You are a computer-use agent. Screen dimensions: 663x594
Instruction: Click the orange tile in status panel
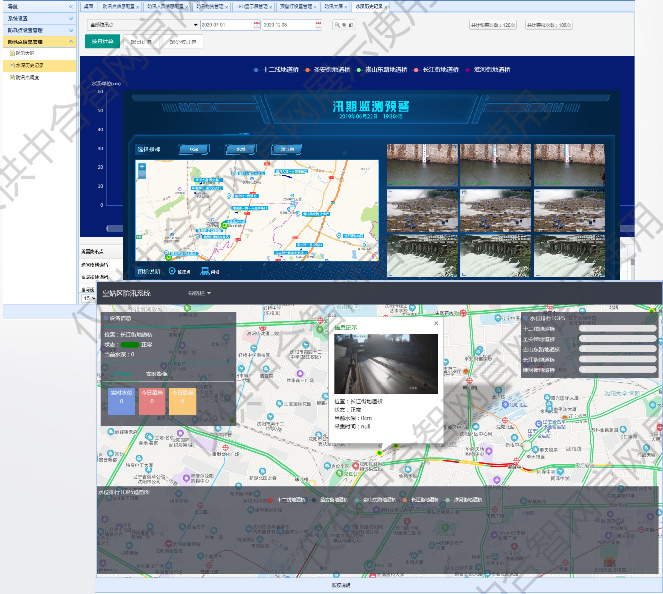[181, 400]
